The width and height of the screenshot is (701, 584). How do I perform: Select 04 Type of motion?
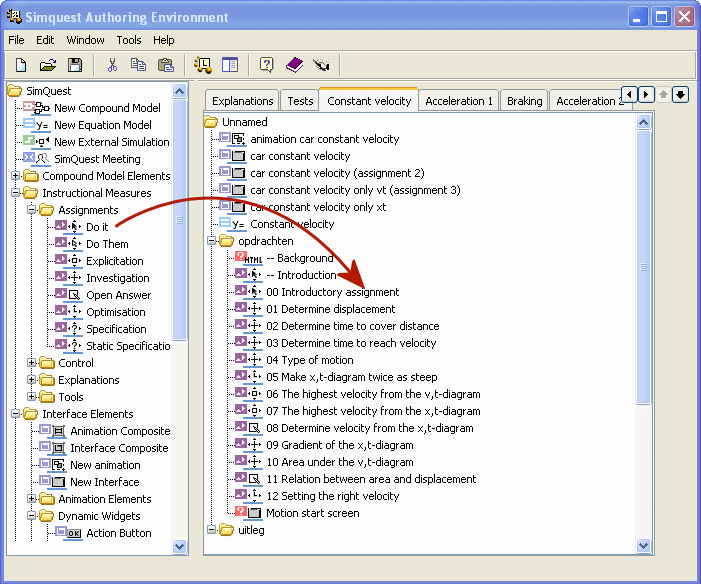click(309, 360)
